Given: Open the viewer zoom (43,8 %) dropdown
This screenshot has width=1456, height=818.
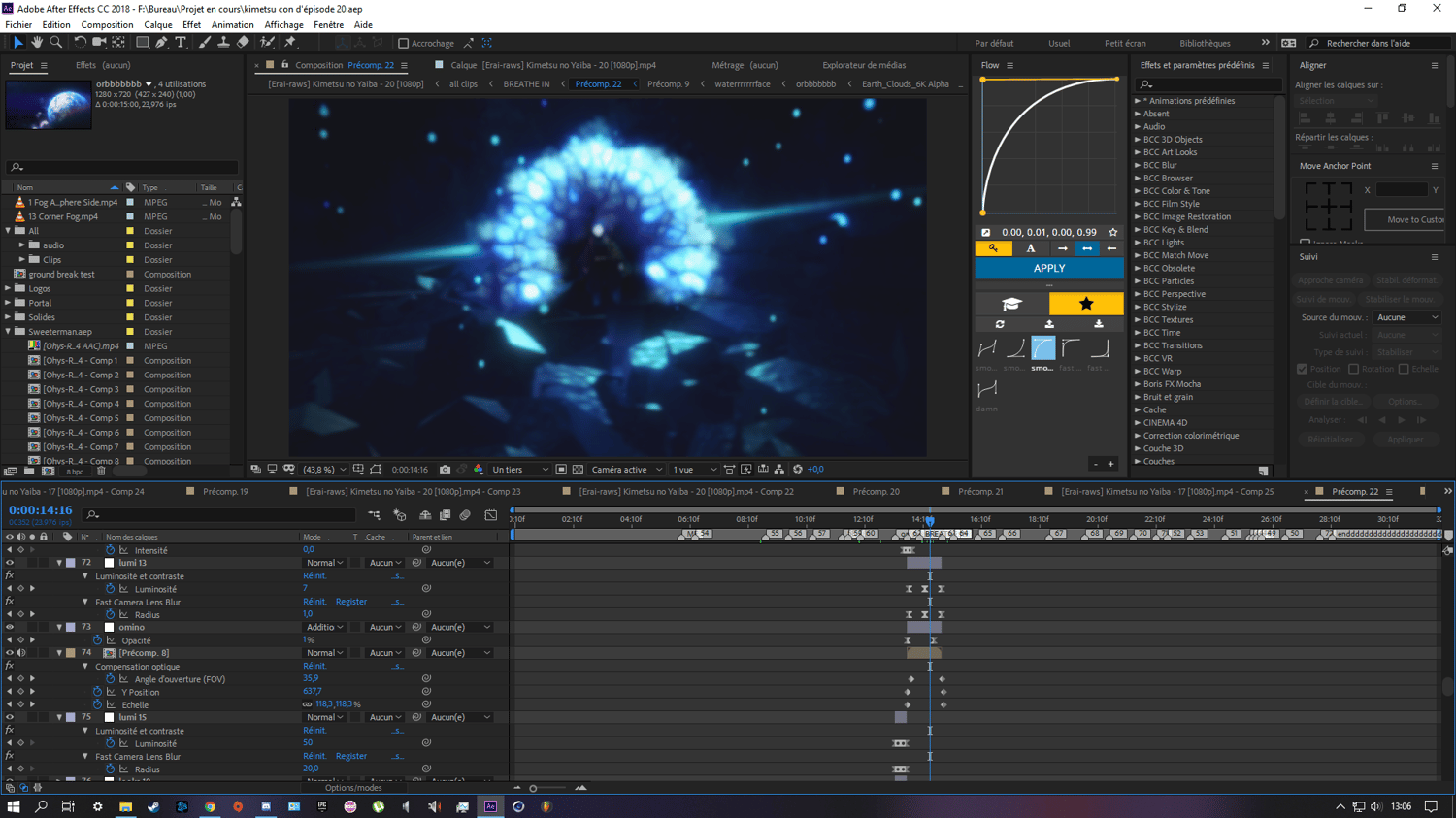Looking at the screenshot, I should click(x=324, y=470).
